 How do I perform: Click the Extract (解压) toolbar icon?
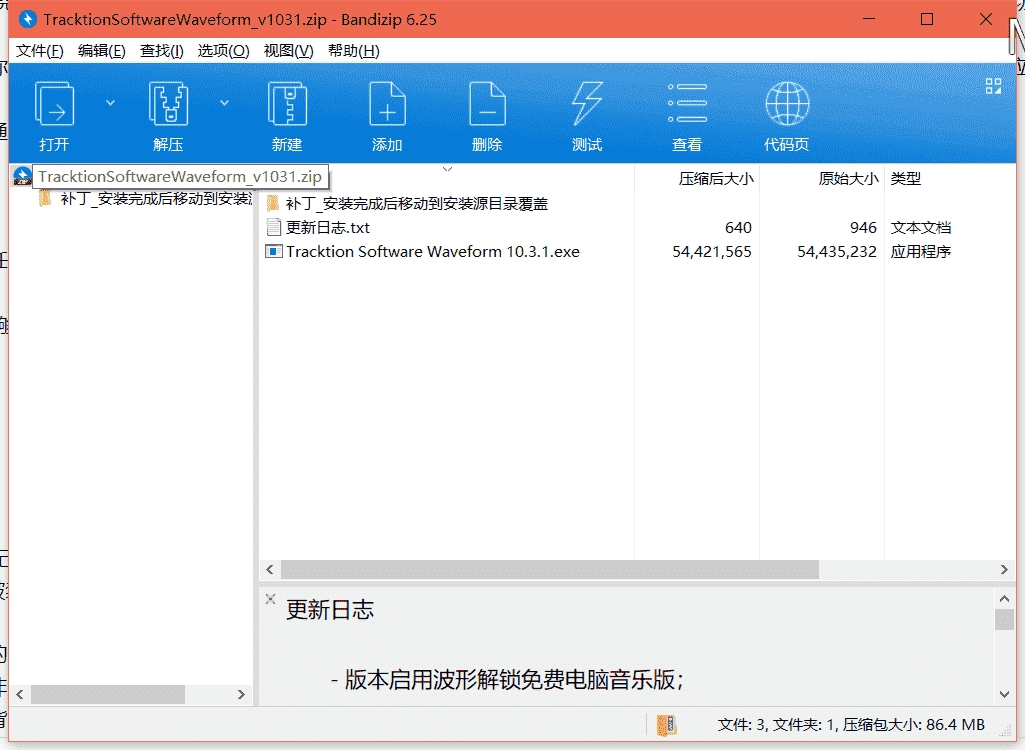tap(169, 103)
